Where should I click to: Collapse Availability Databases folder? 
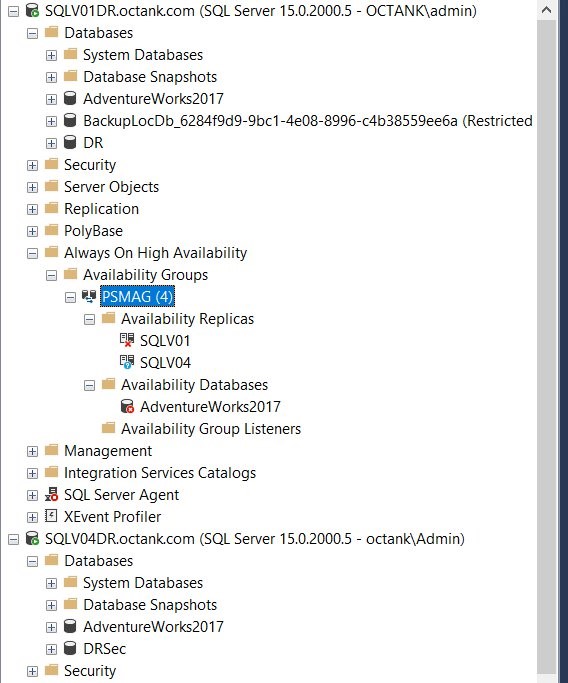click(x=89, y=385)
